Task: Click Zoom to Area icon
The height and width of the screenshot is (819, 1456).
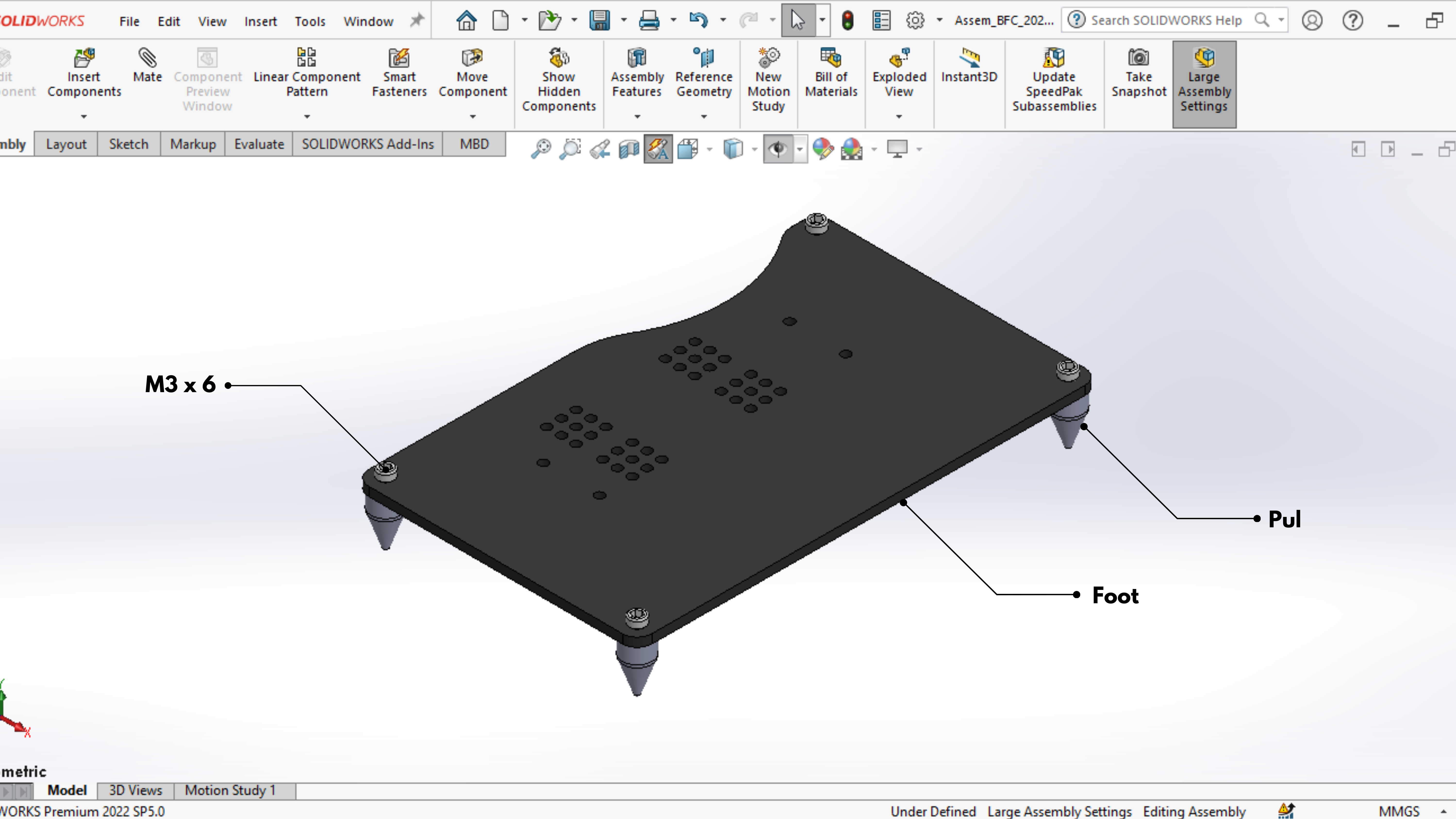Action: (570, 149)
